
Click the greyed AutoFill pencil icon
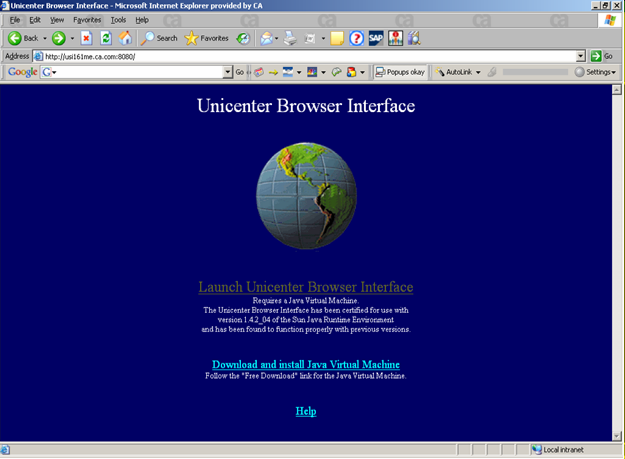[492, 72]
